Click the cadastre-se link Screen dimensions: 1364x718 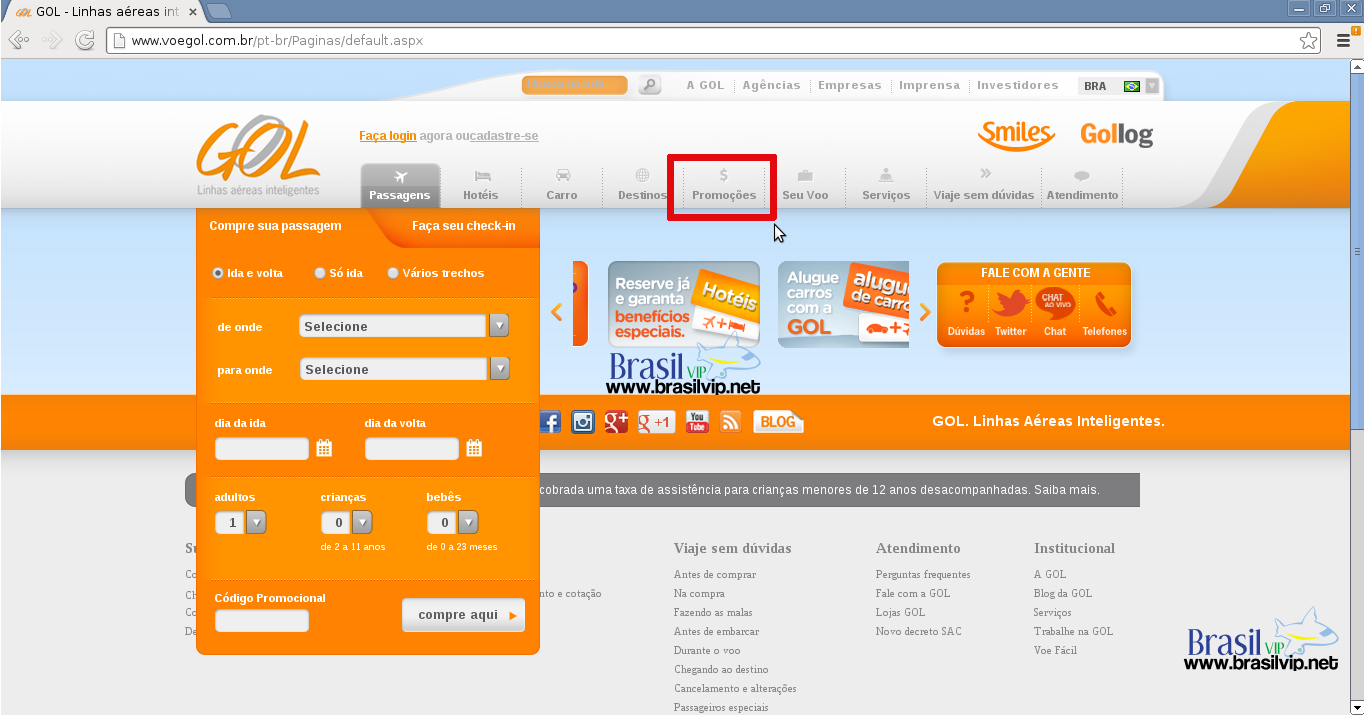click(x=504, y=136)
